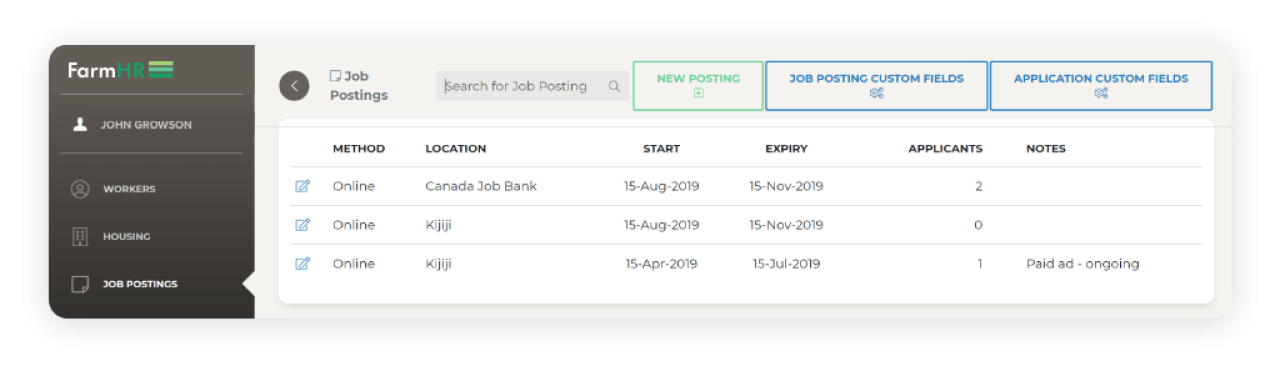Click the FarmHR logo
This screenshot has width=1280, height=371.
click(x=121, y=71)
